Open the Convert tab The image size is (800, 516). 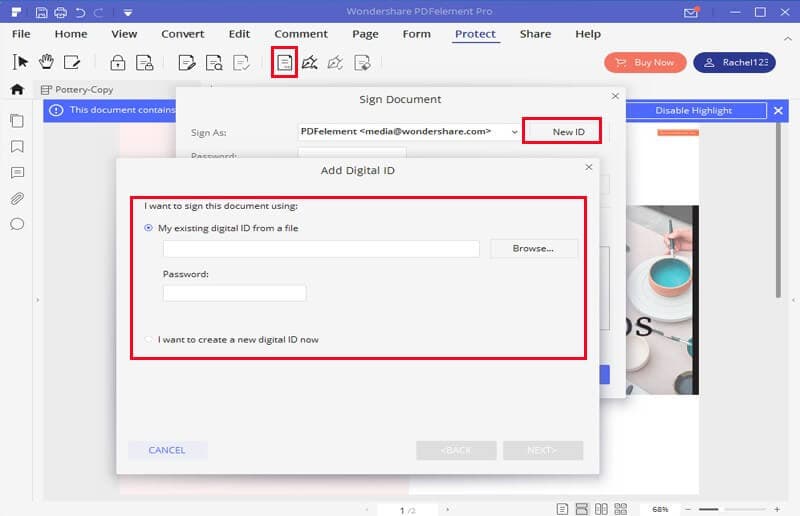coord(183,34)
